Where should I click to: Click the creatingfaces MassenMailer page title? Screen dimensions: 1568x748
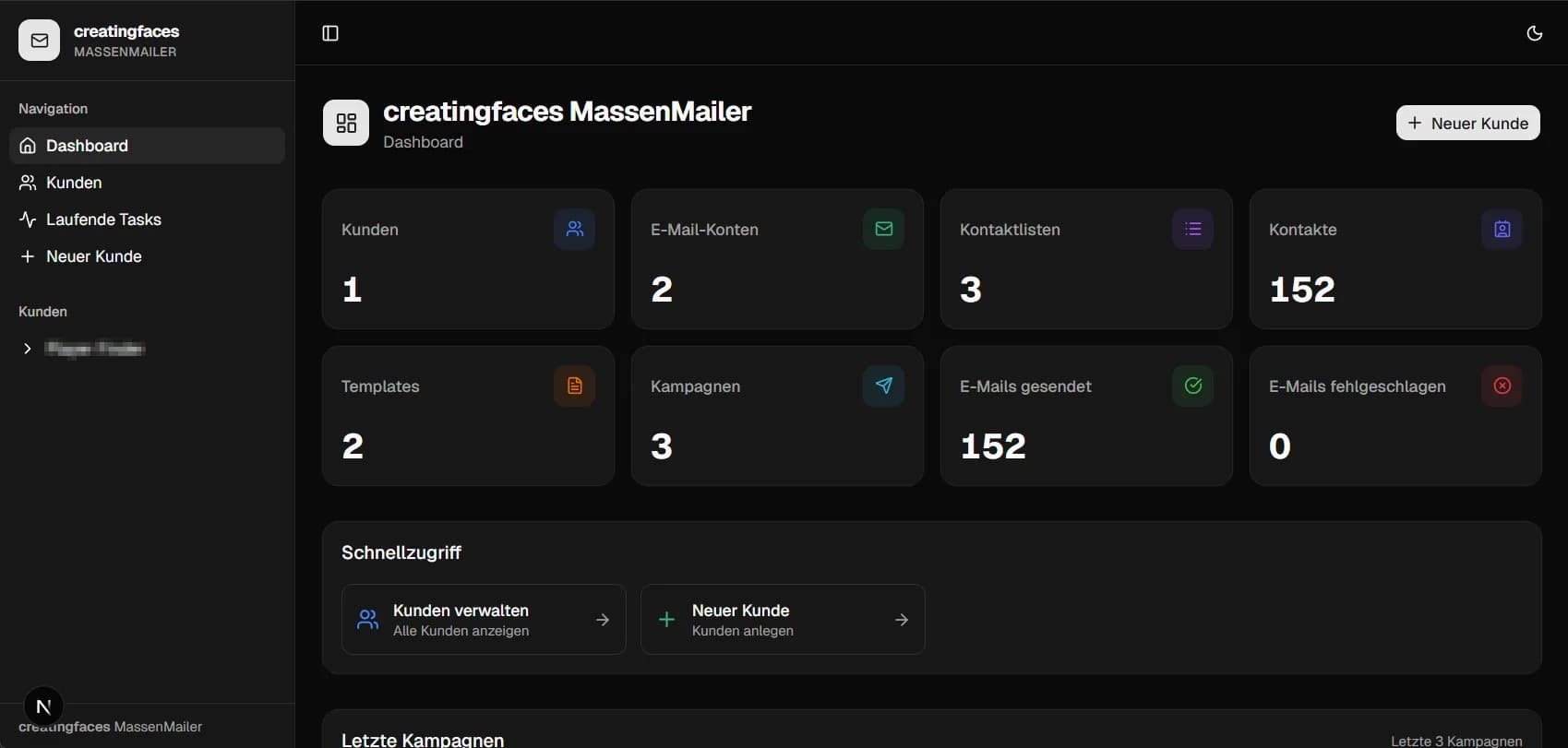pos(567,112)
